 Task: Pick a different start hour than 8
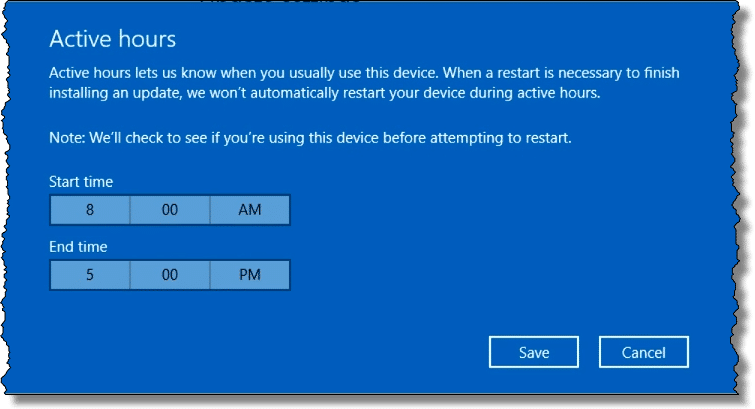click(x=89, y=210)
